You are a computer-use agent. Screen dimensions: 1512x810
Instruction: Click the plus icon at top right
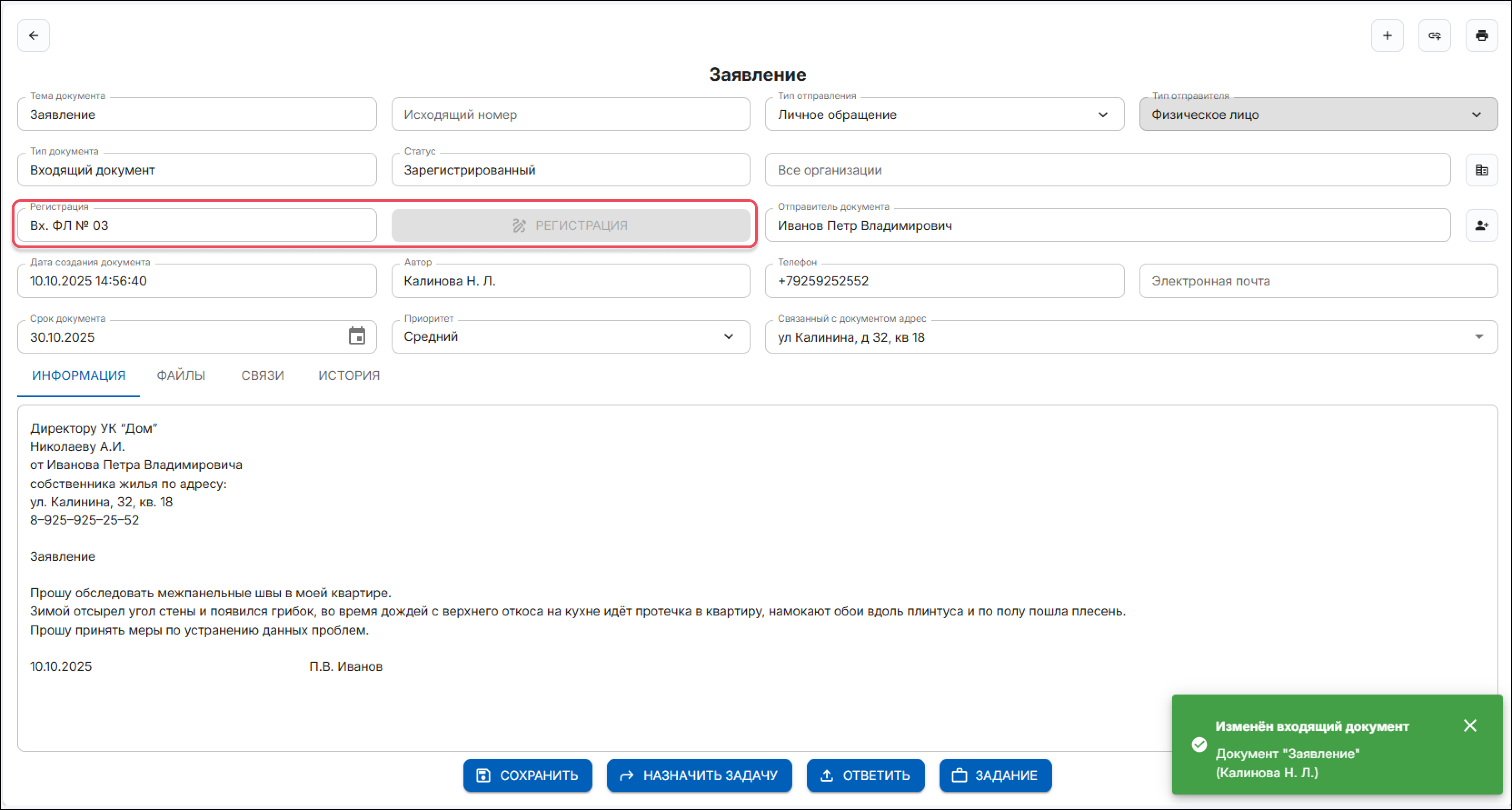1387,36
